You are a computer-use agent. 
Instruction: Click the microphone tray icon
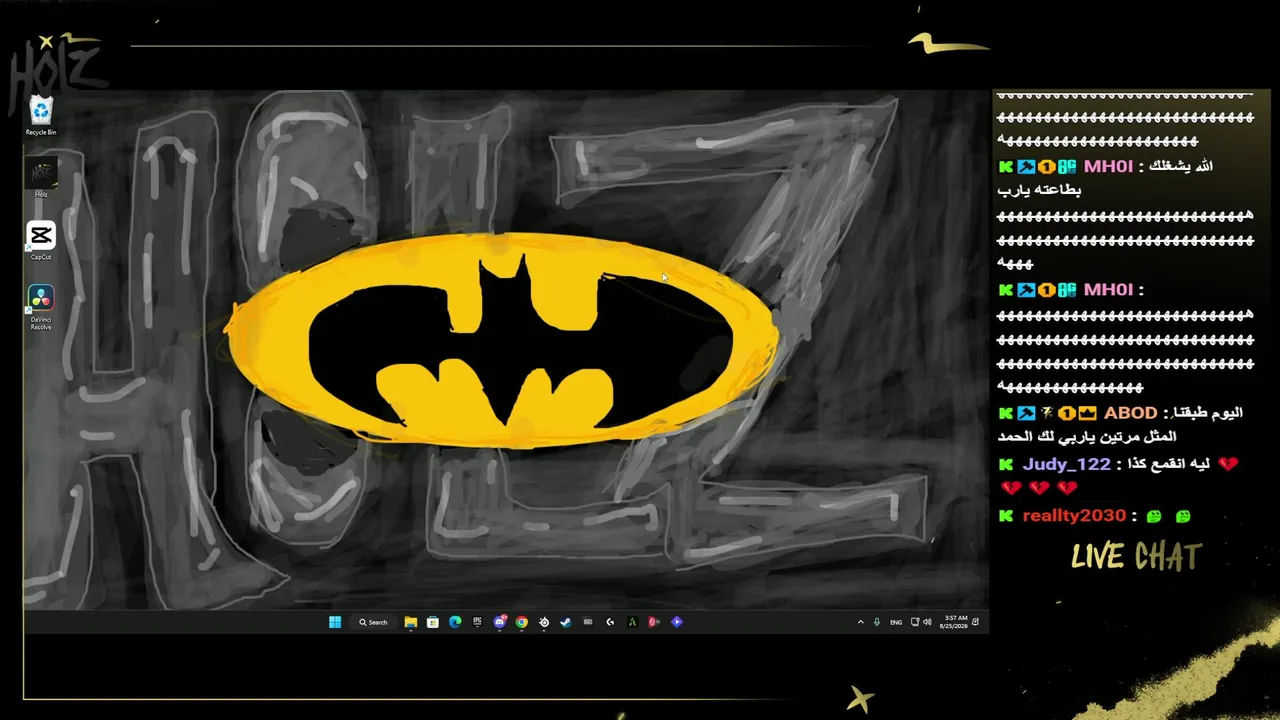(877, 622)
